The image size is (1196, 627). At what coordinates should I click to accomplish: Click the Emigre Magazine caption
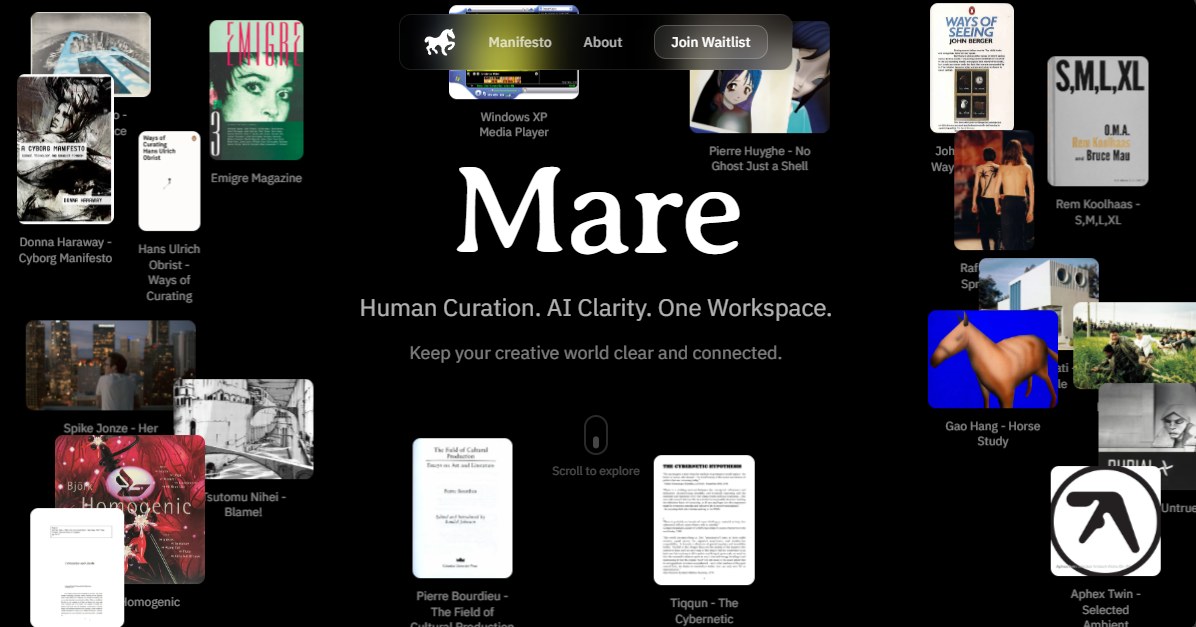(256, 178)
